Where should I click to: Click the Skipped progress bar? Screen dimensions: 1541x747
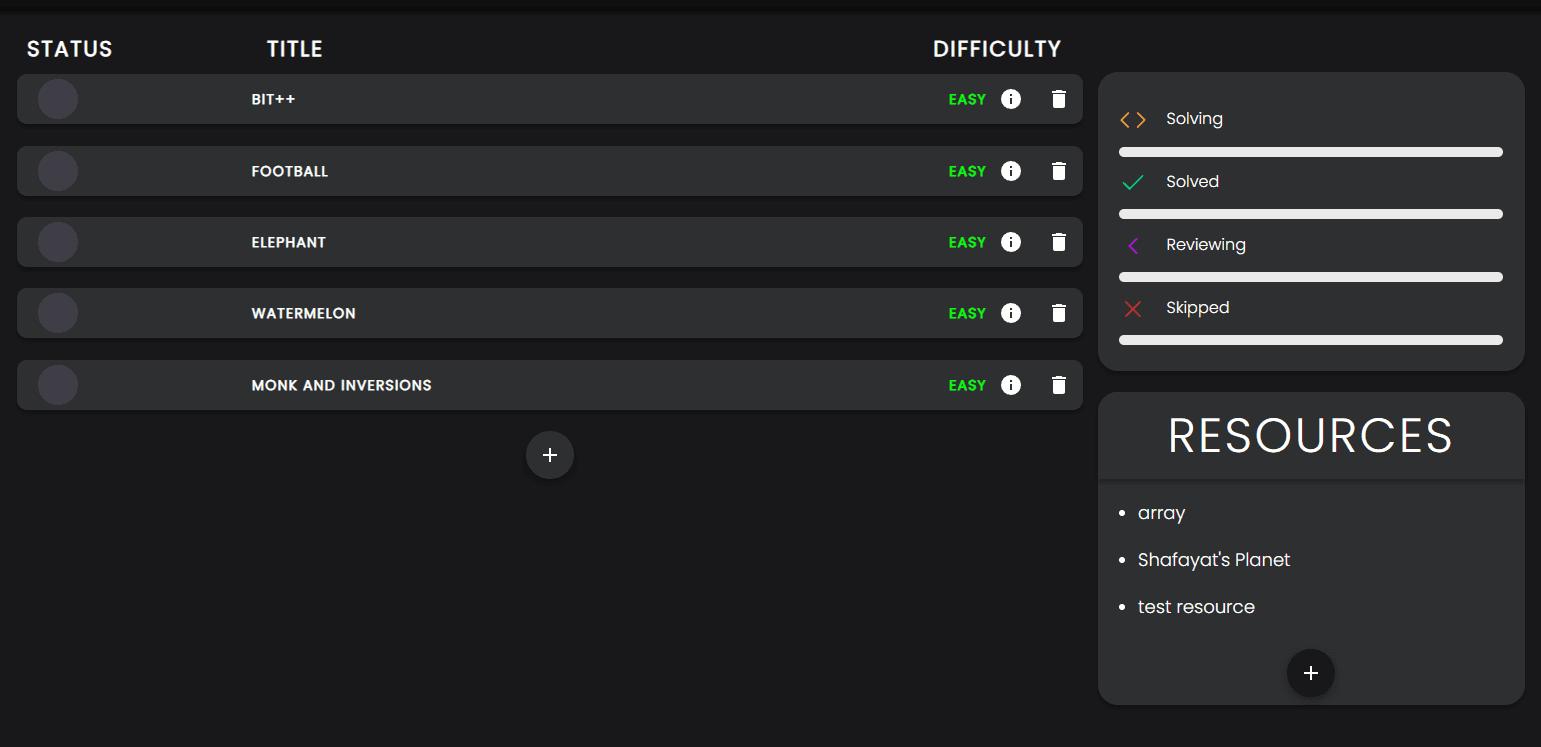tap(1311, 340)
